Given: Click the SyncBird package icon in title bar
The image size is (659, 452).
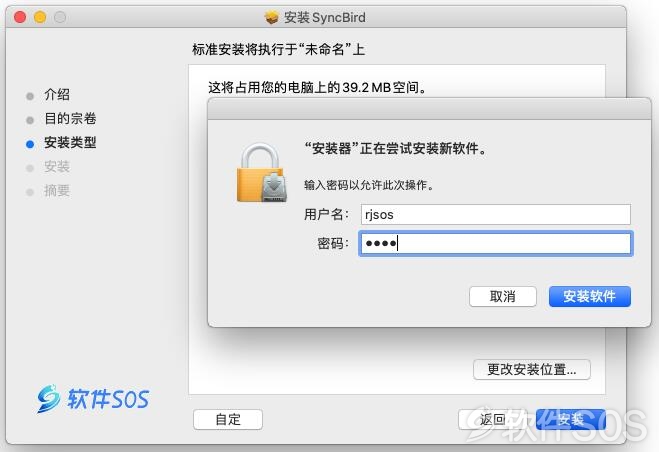Looking at the screenshot, I should click(272, 18).
